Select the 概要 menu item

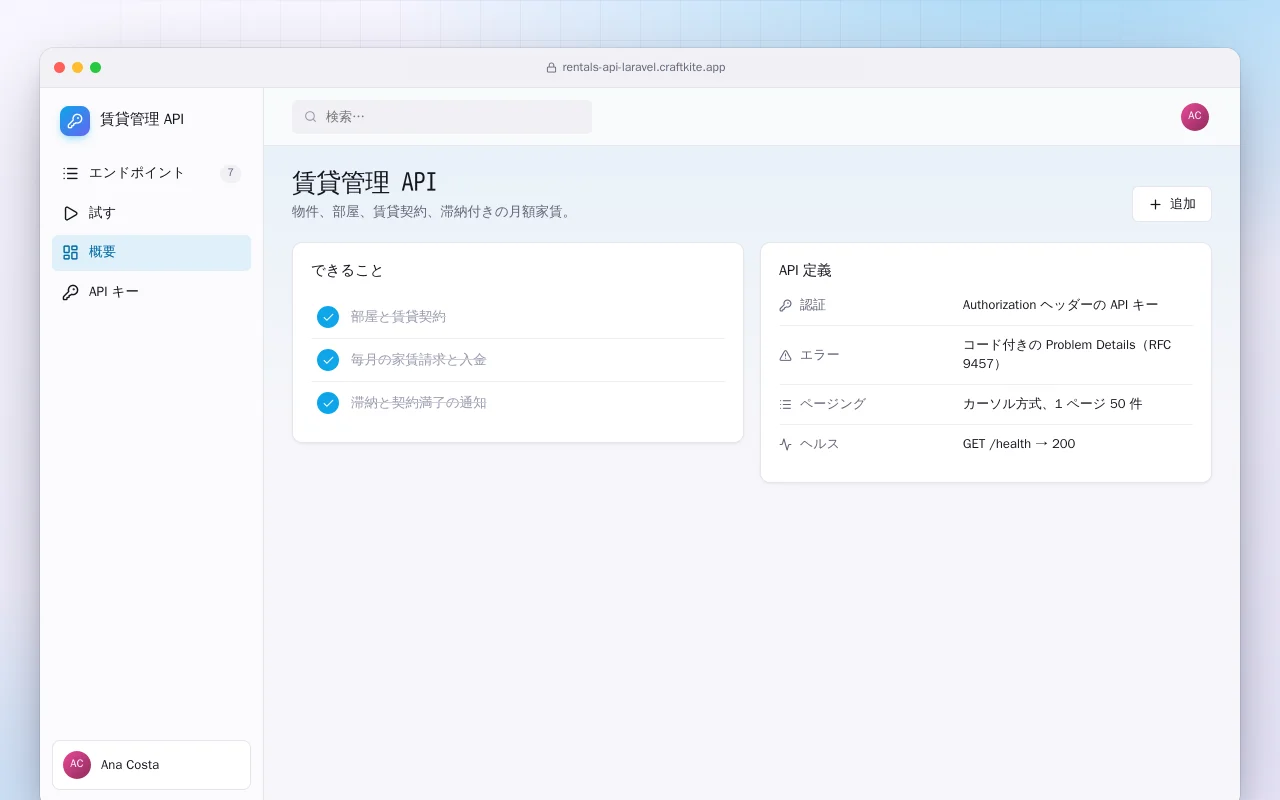pos(151,253)
